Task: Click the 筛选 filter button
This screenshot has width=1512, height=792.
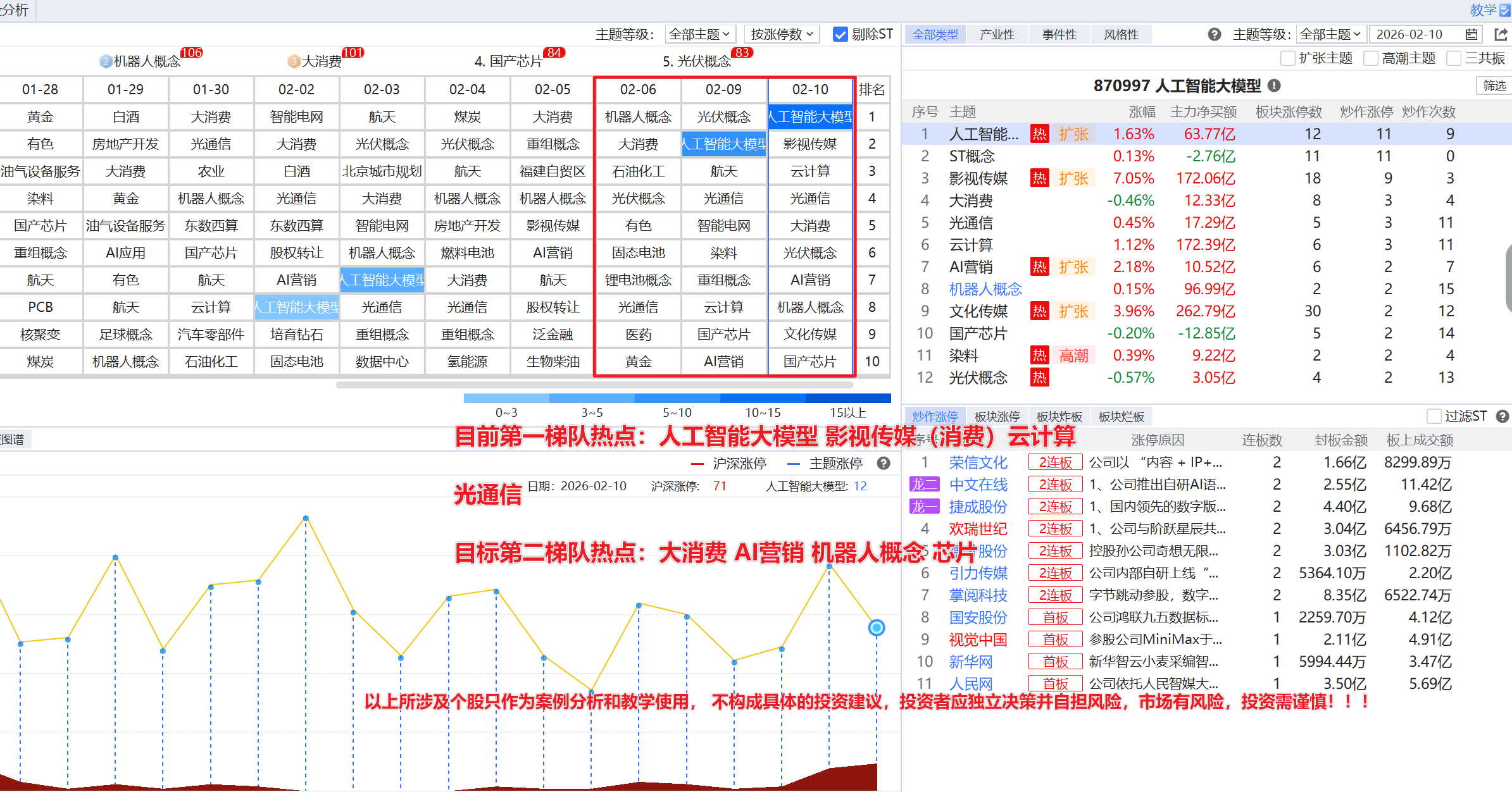Action: (x=1494, y=85)
